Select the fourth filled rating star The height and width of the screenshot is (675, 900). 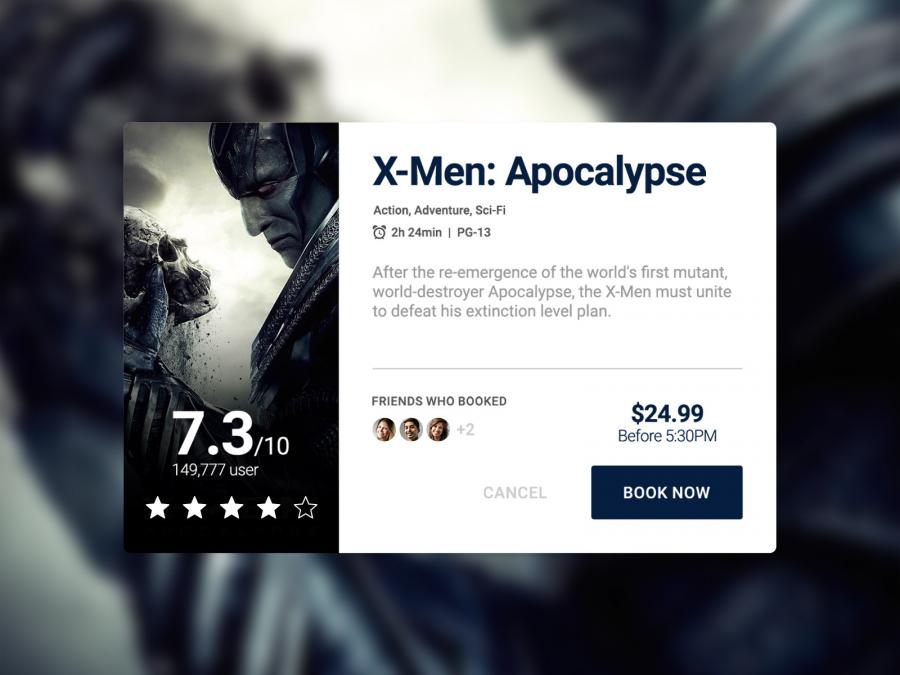[x=269, y=508]
